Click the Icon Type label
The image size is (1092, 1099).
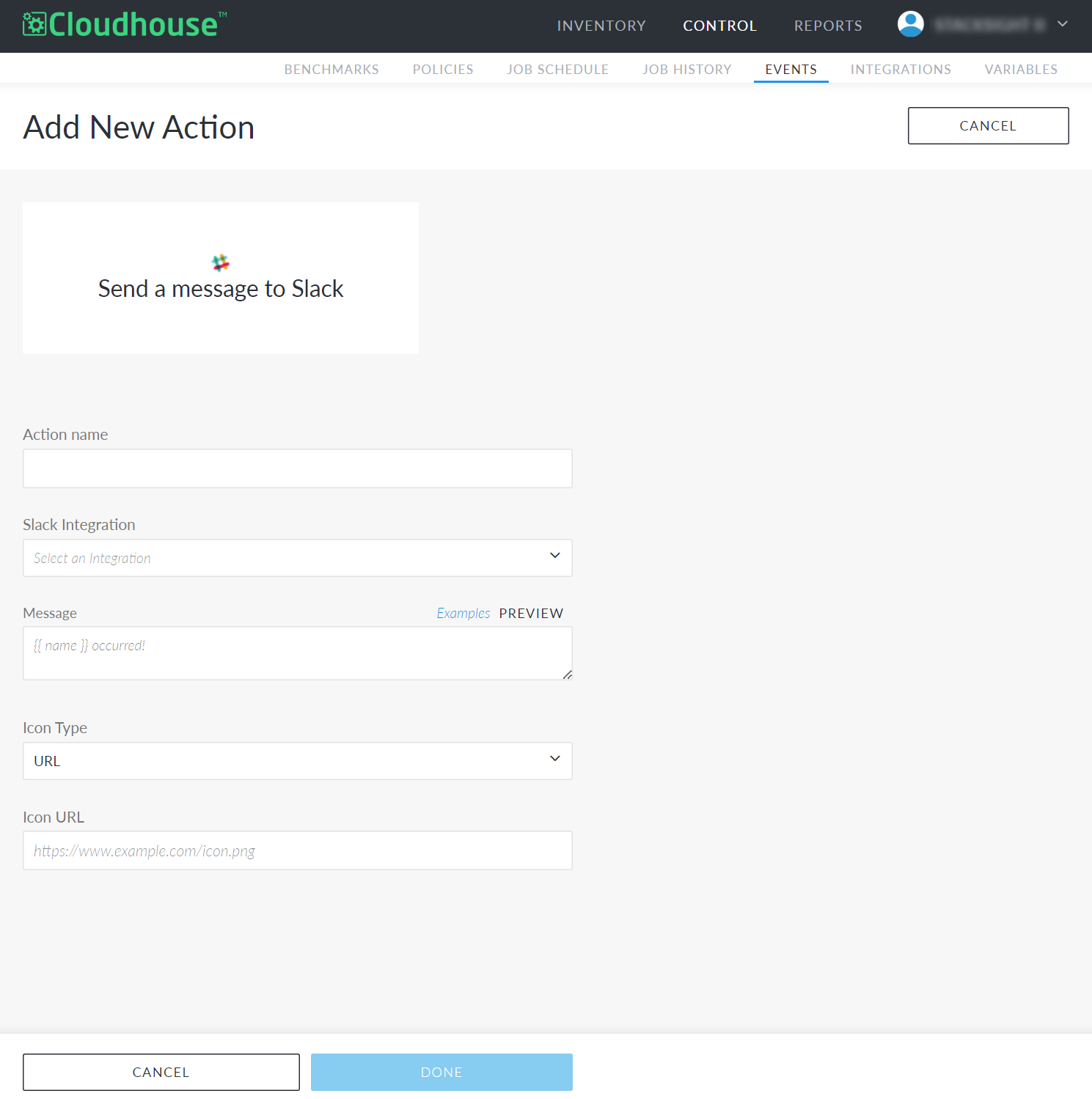(x=55, y=727)
